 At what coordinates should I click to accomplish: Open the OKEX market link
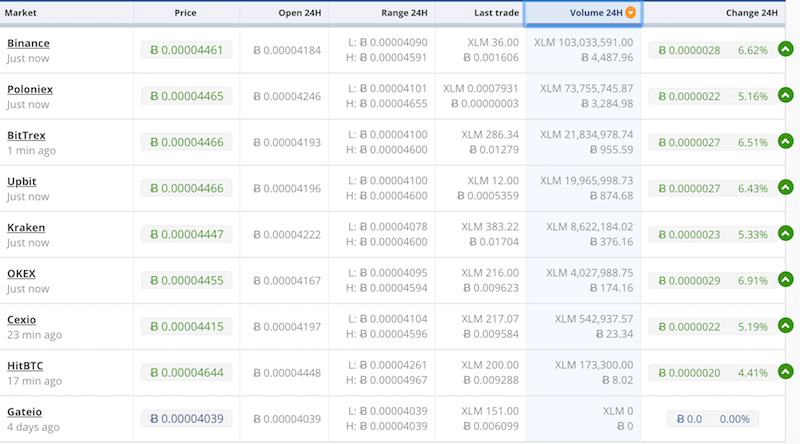[x=21, y=274]
